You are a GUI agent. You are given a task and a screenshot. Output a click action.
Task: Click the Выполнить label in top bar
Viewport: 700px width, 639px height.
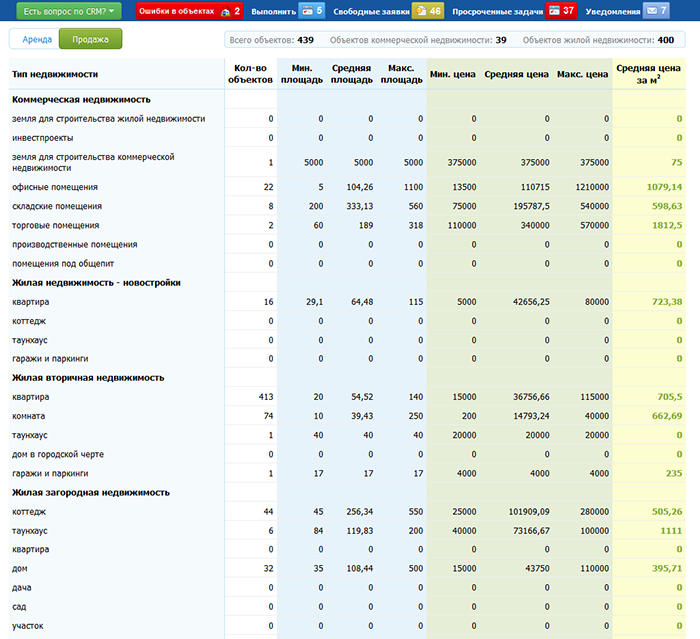(273, 12)
